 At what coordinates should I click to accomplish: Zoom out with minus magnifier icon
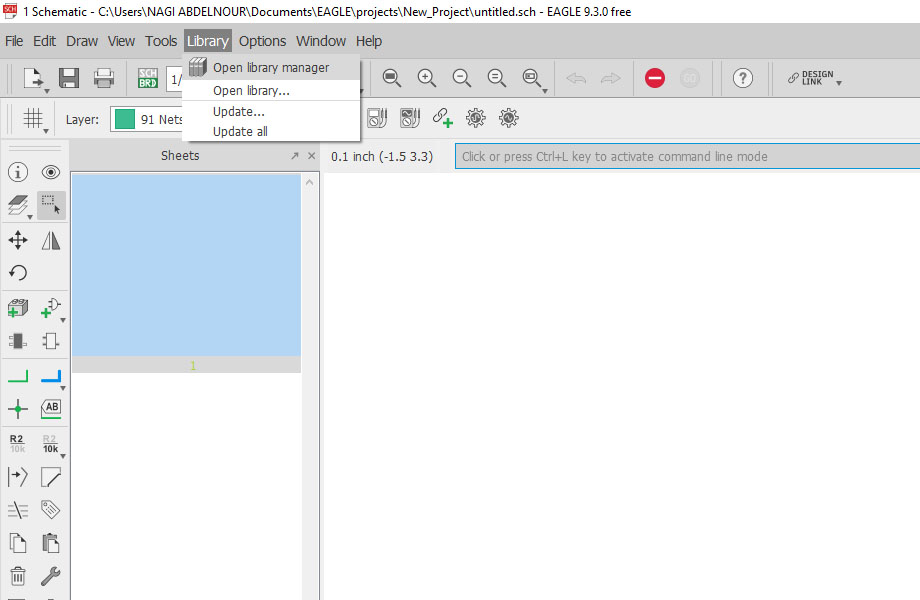tap(462, 78)
